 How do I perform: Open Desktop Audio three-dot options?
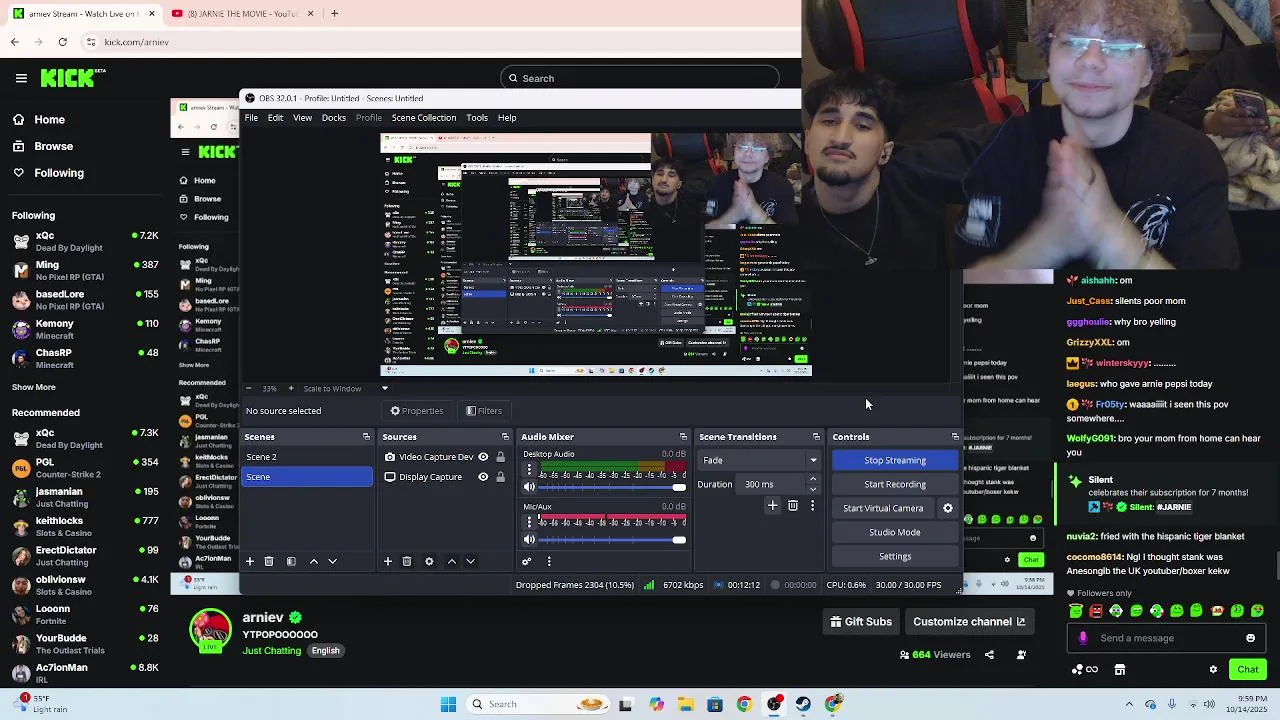(x=530, y=470)
